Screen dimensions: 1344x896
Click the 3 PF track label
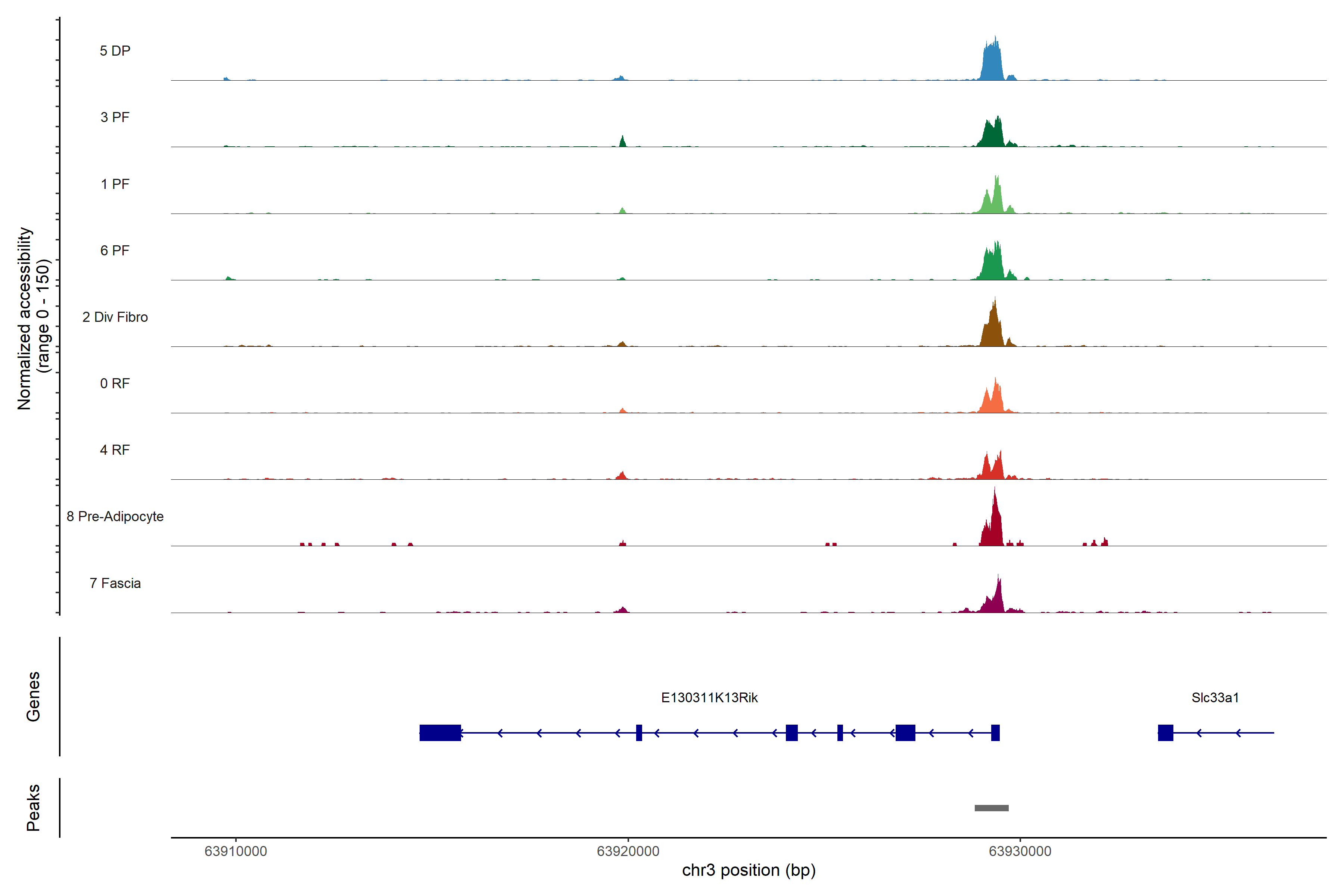click(115, 117)
